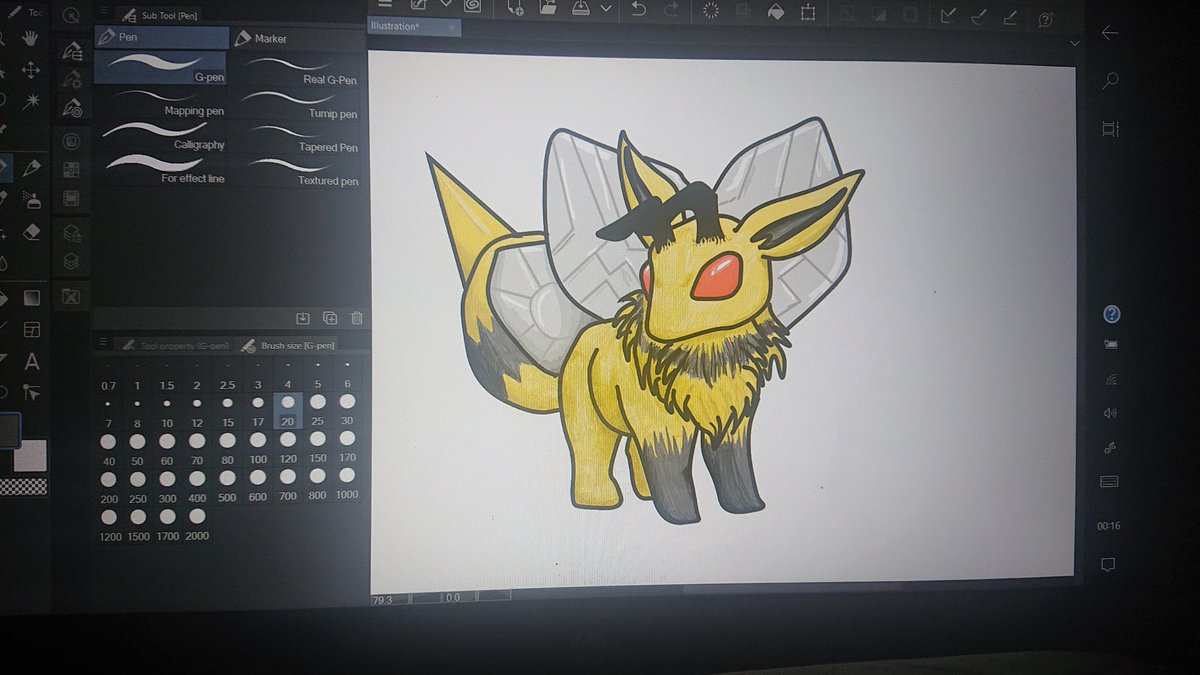Click the help question mark icon in command bar
Screen dimensions: 1200x675
[1045, 19]
